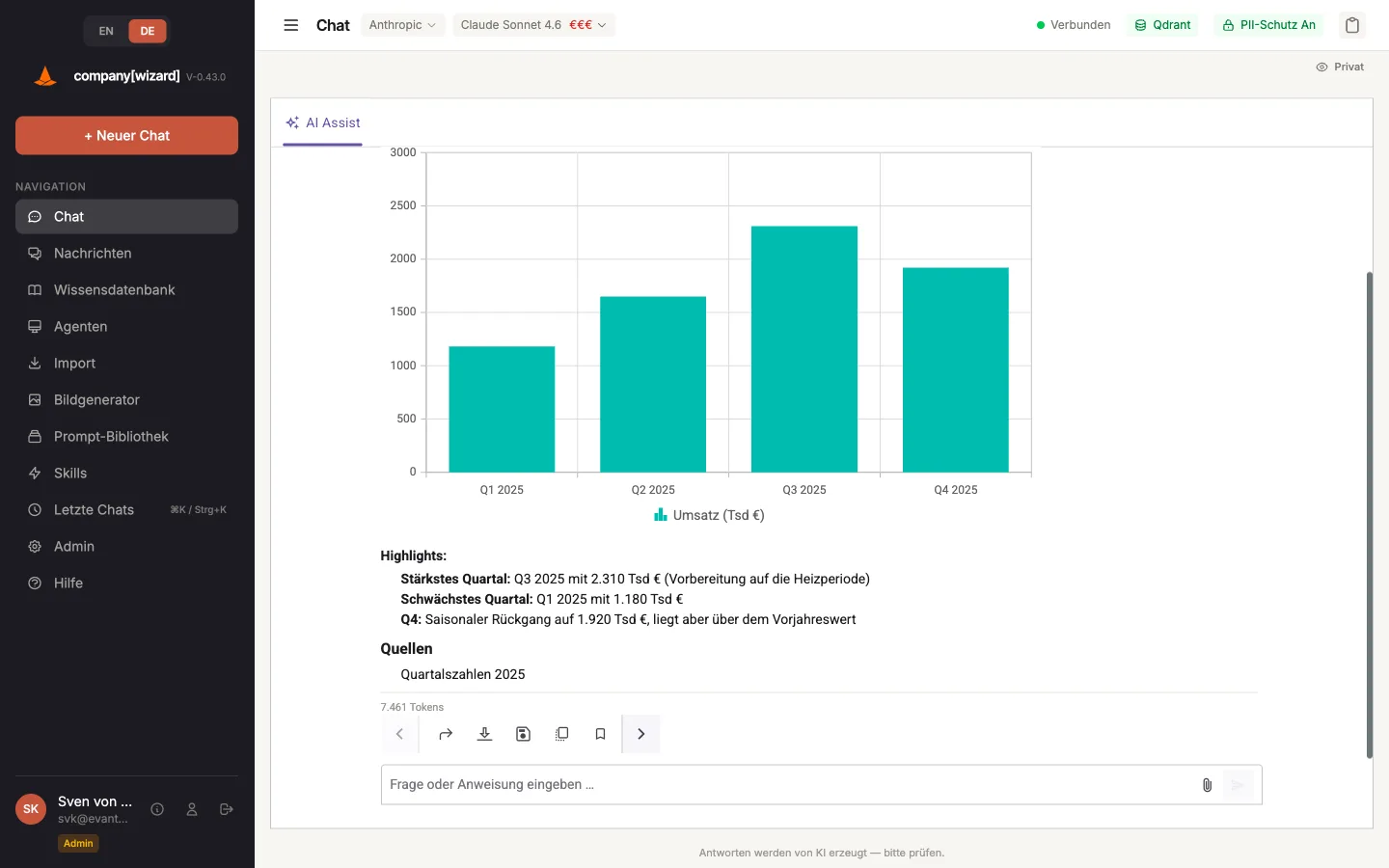The height and width of the screenshot is (868, 1389).
Task: Click the Q1 2025 bar in the chart
Action: pyautogui.click(x=502, y=409)
